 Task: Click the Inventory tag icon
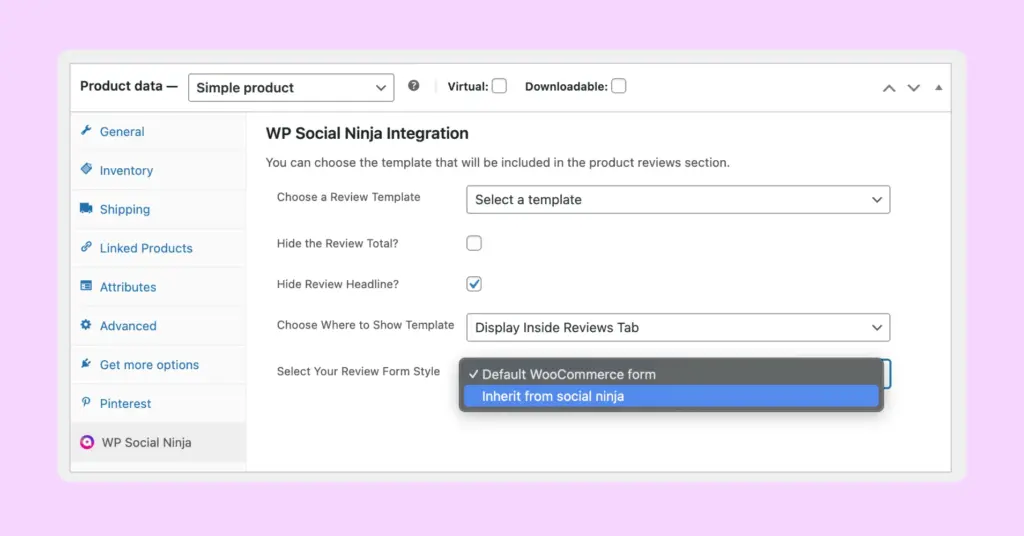point(86,170)
